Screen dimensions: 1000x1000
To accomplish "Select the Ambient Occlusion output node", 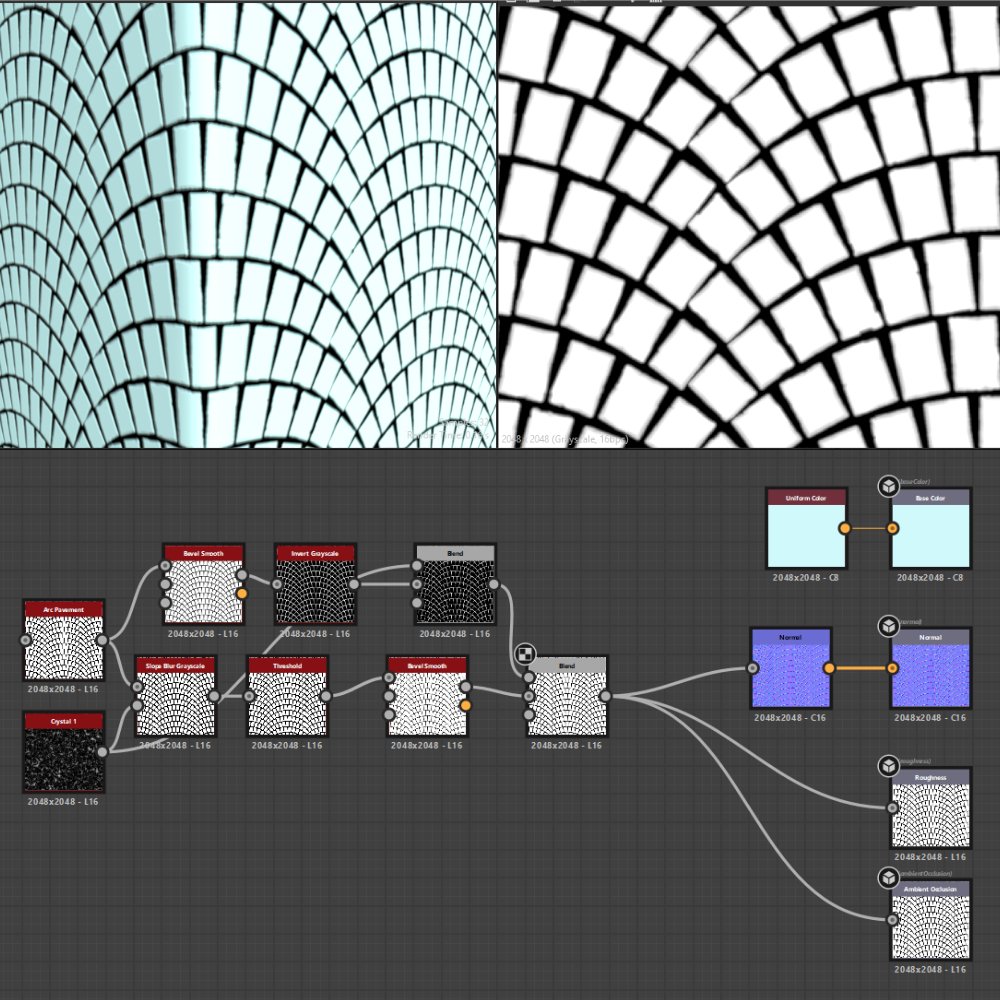I will (x=930, y=920).
